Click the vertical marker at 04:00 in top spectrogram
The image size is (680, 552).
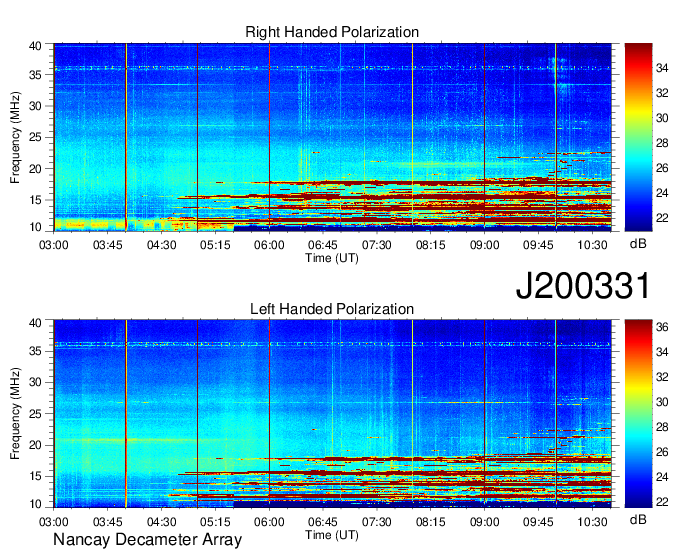click(x=126, y=137)
